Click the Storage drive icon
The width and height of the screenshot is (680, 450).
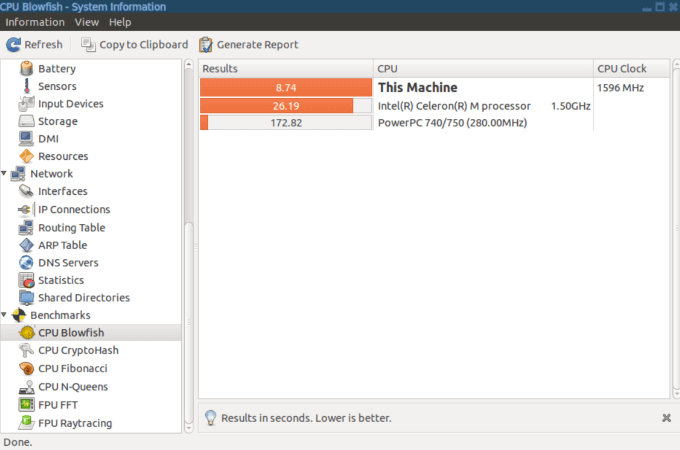coord(26,122)
